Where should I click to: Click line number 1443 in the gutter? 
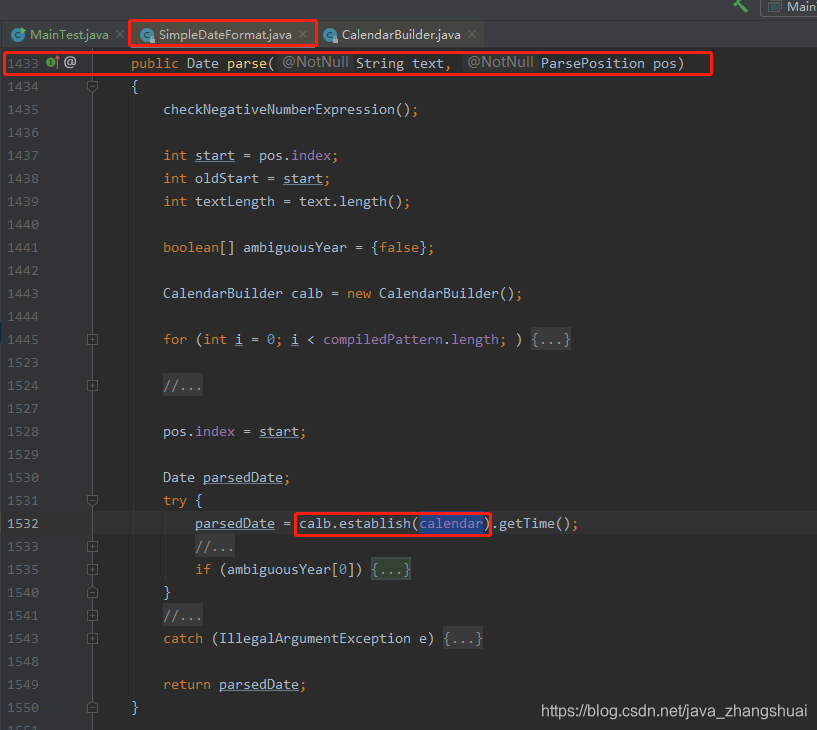pyautogui.click(x=23, y=293)
